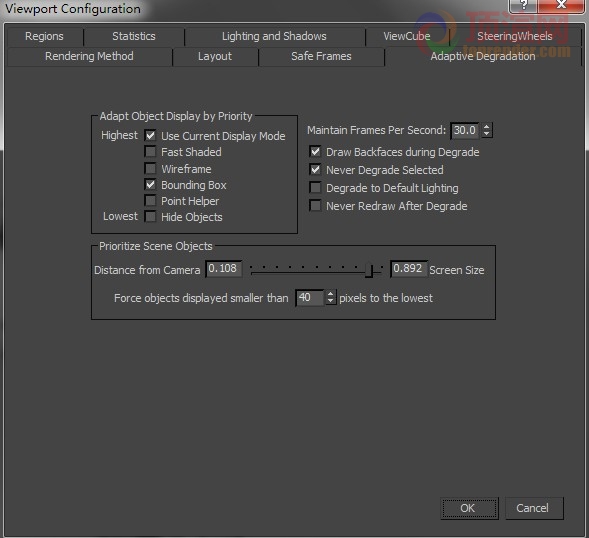
Task: Enable the Wireframe checkbox
Action: (x=150, y=168)
